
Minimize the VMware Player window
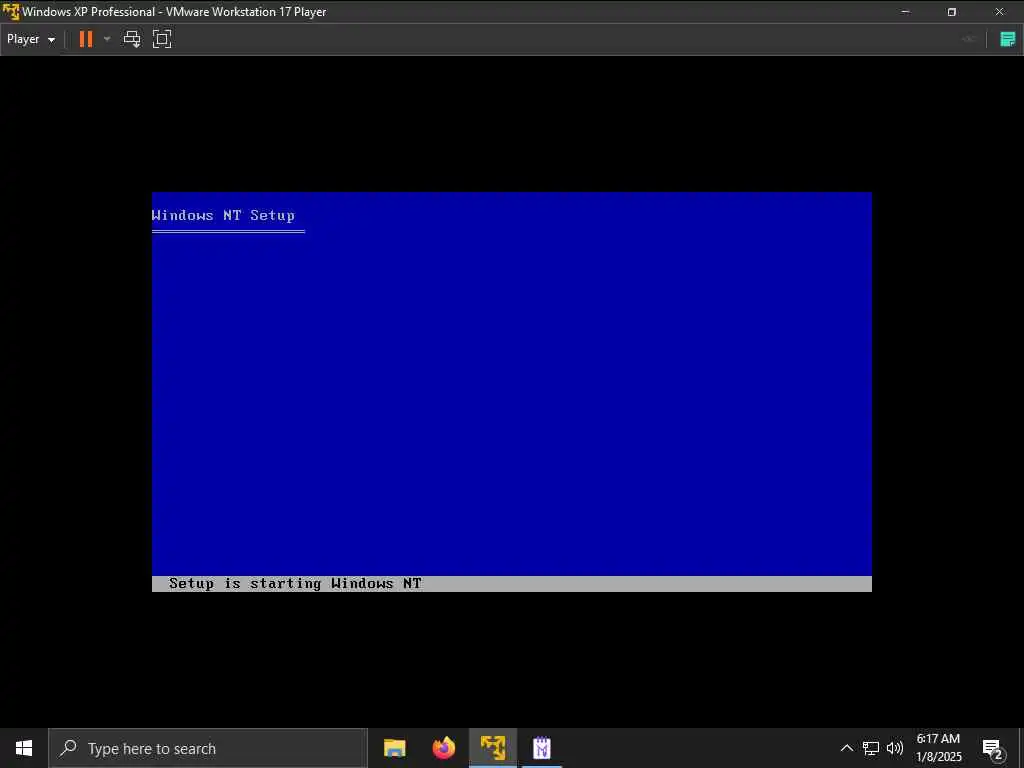[905, 12]
